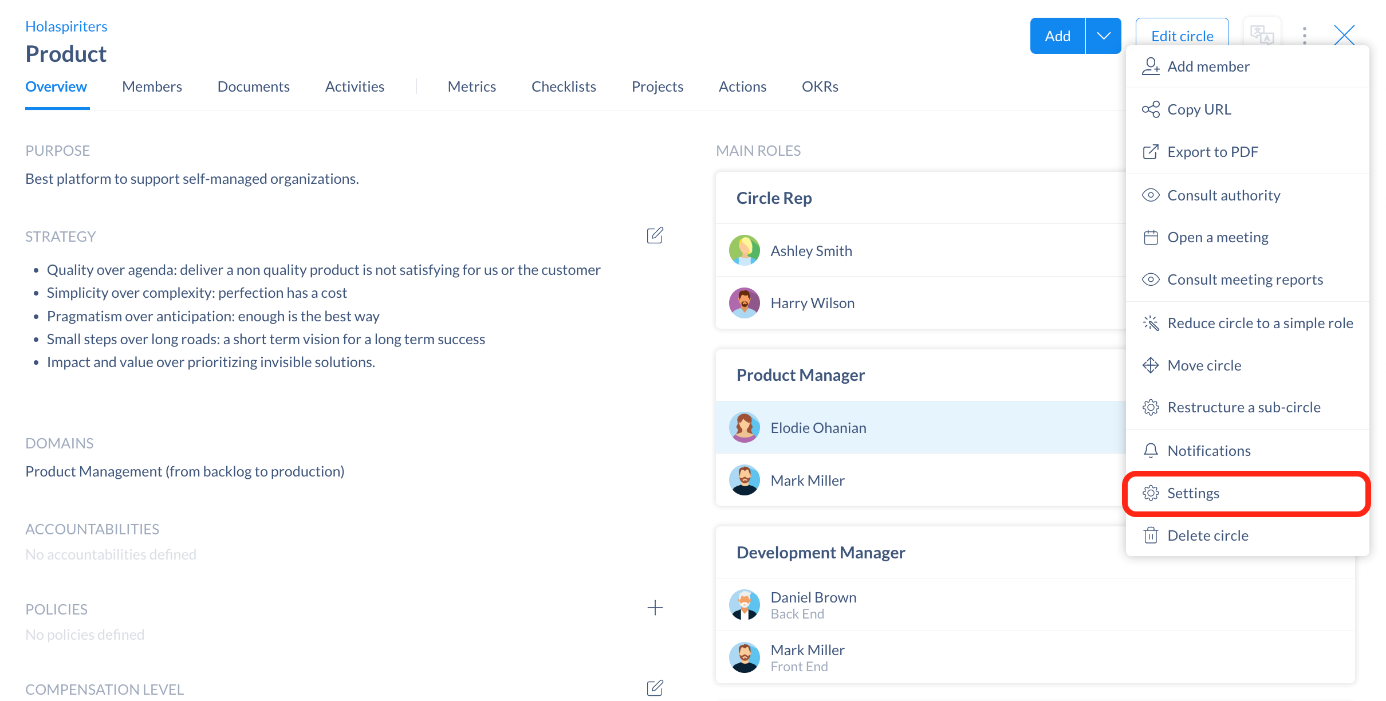Click Ashley Smith's avatar

click(744, 251)
